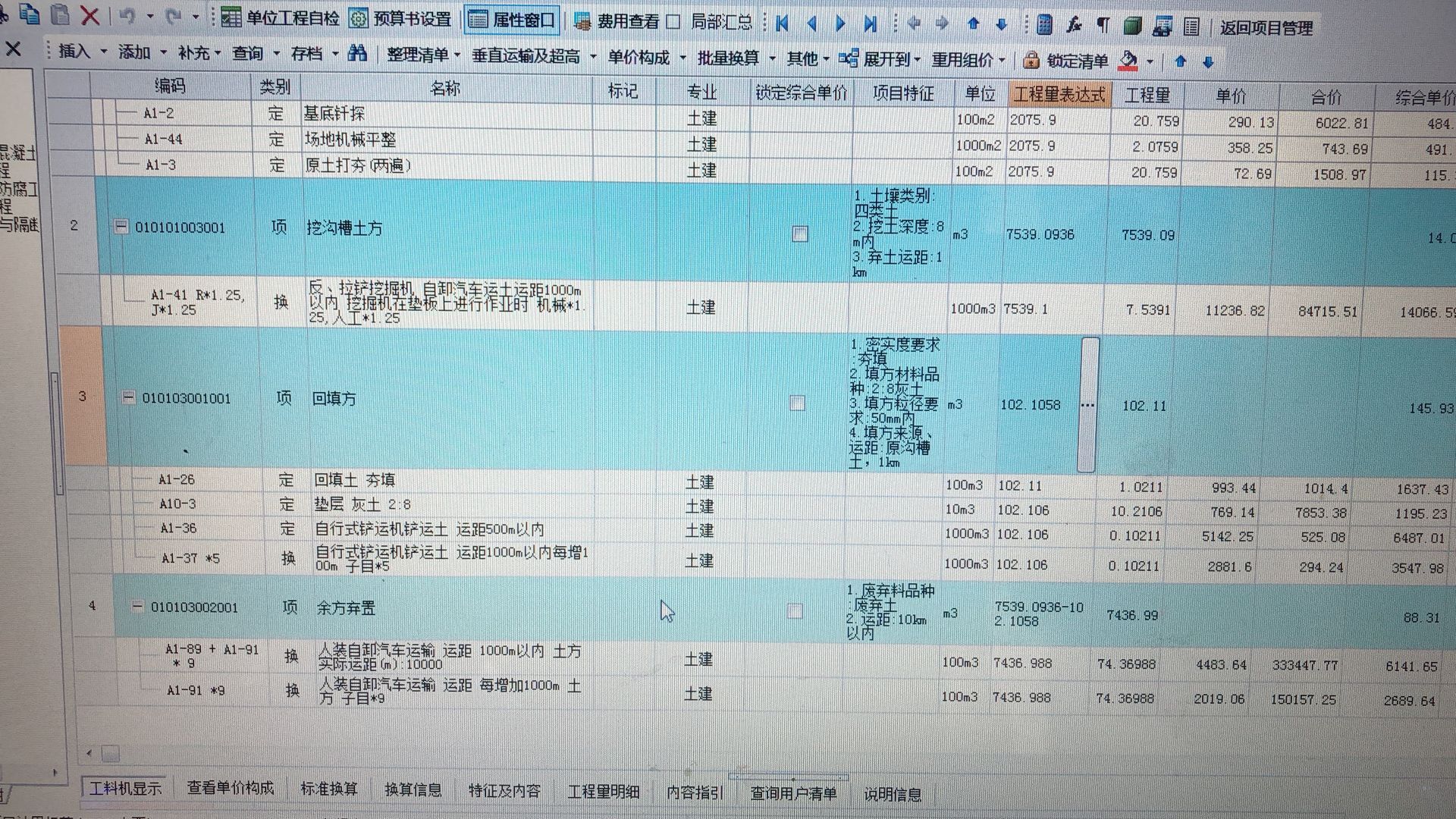Click the paste clipboard icon
The height and width of the screenshot is (819, 1456).
pos(61,14)
